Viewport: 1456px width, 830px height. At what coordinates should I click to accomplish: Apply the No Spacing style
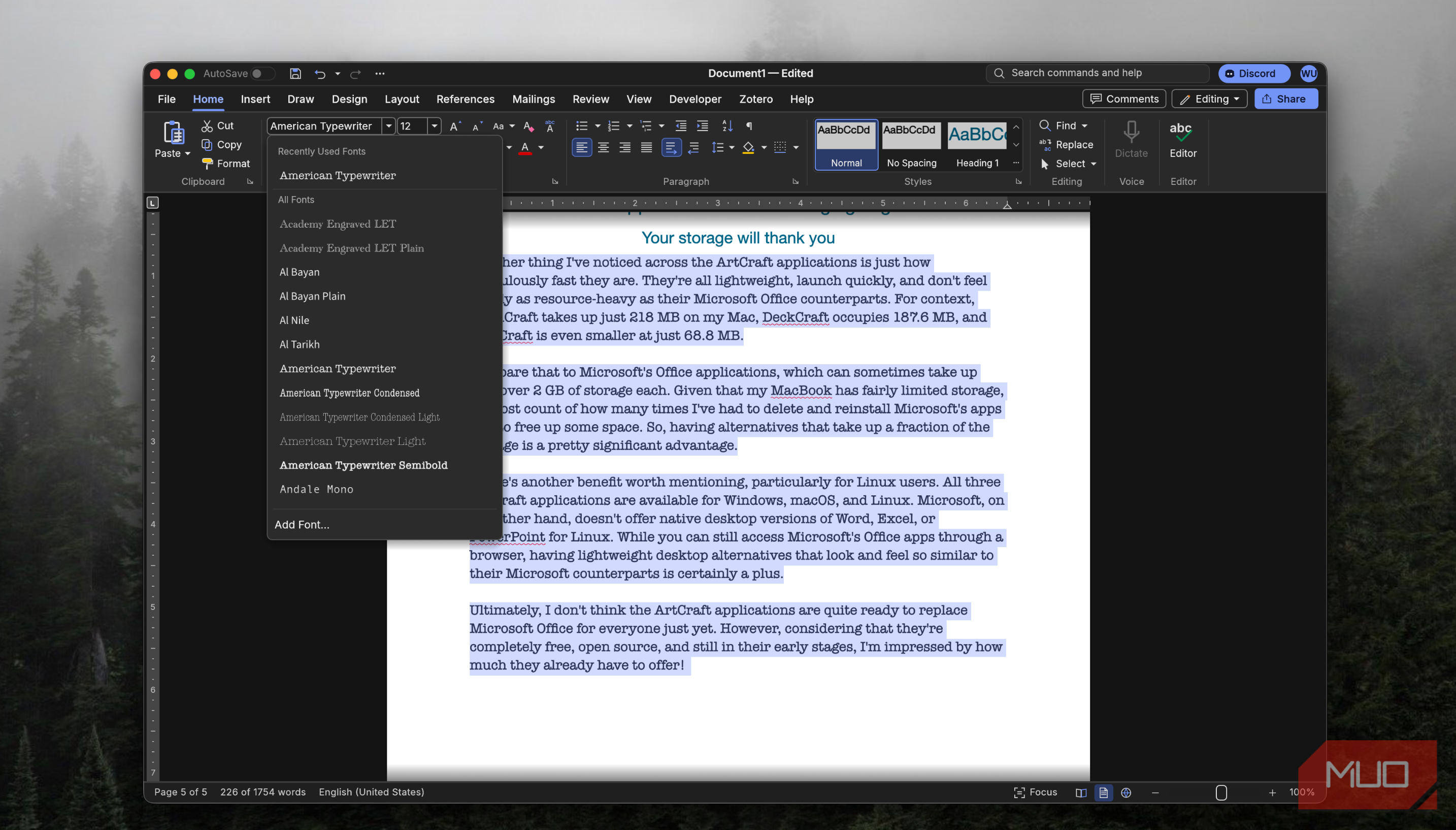(x=911, y=145)
